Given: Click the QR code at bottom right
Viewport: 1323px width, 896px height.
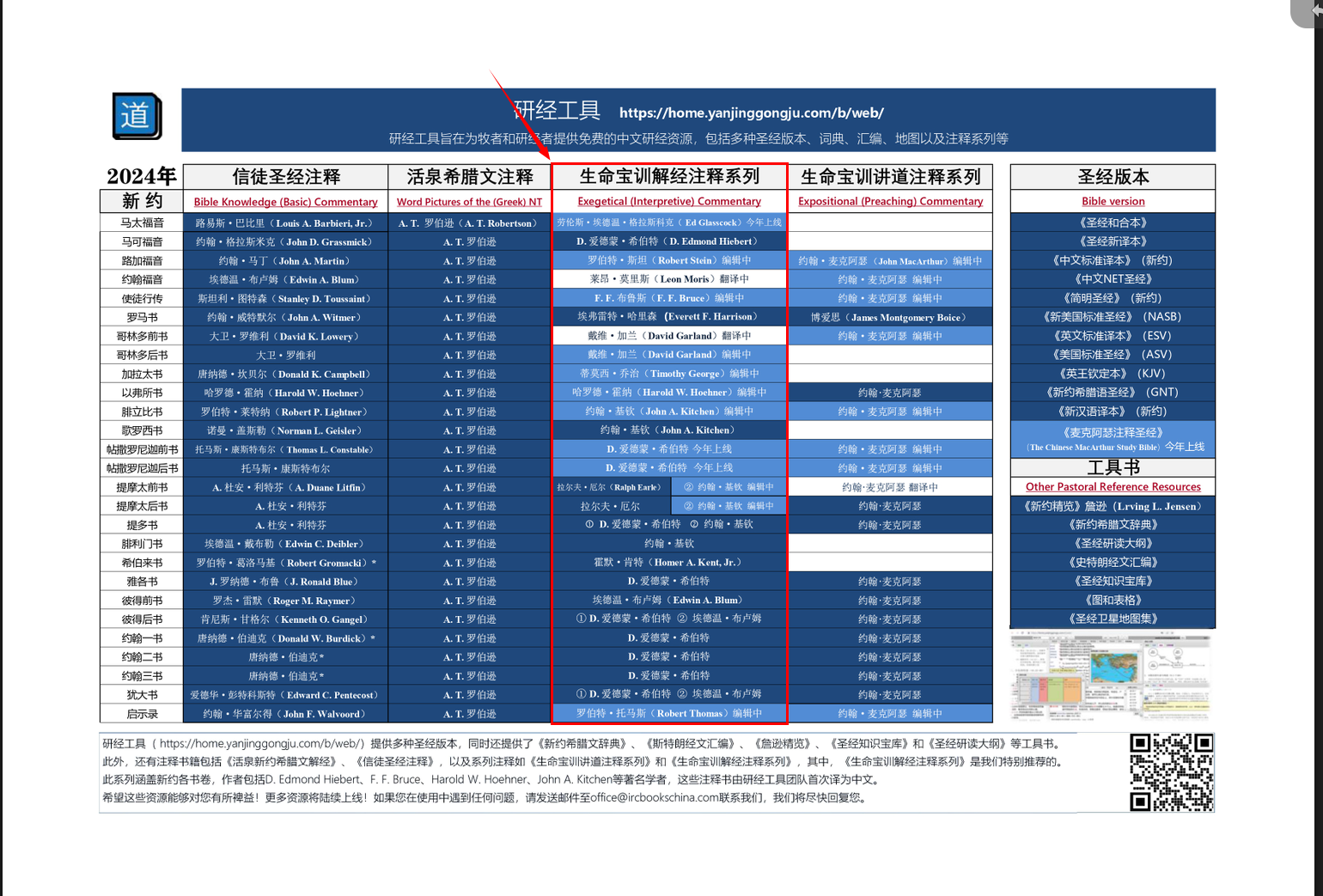Looking at the screenshot, I should click(1171, 771).
